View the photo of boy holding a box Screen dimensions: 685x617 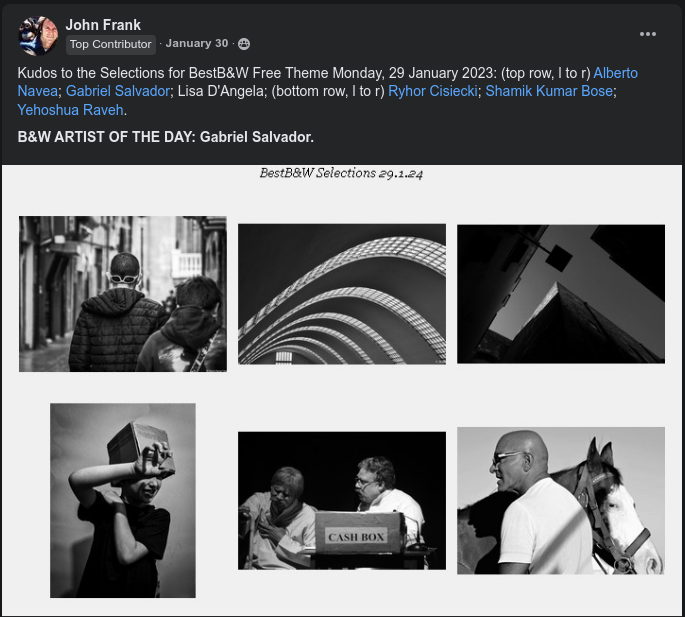click(123, 500)
